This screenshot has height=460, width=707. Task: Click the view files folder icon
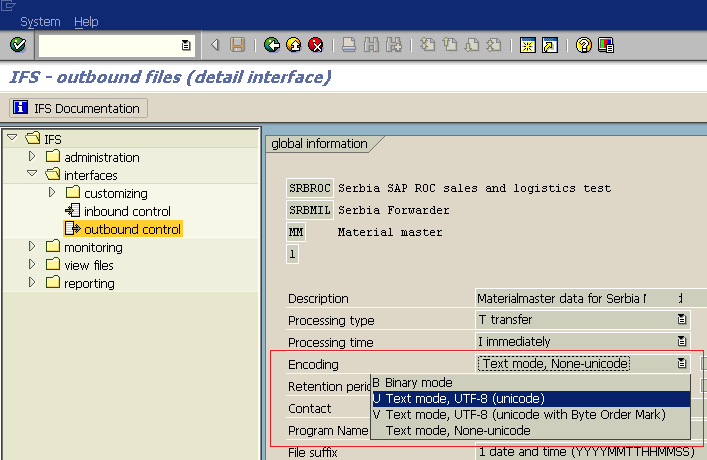coord(53,264)
